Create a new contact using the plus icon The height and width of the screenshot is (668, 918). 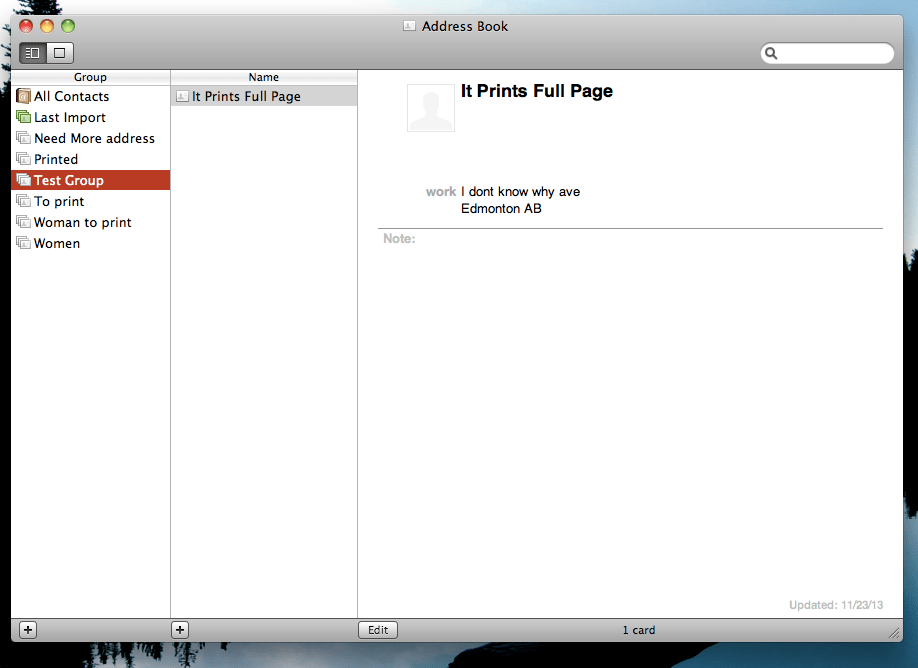pyautogui.click(x=179, y=629)
